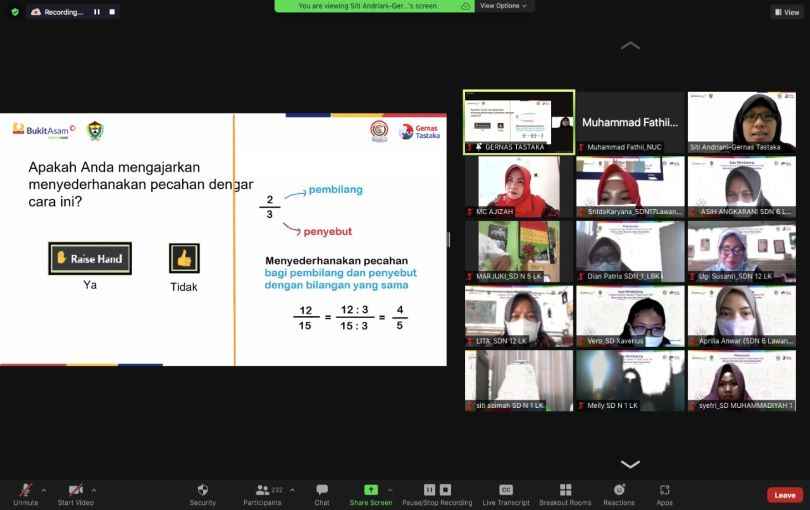
Task: Select the Dian Patria video tile
Action: (630, 252)
